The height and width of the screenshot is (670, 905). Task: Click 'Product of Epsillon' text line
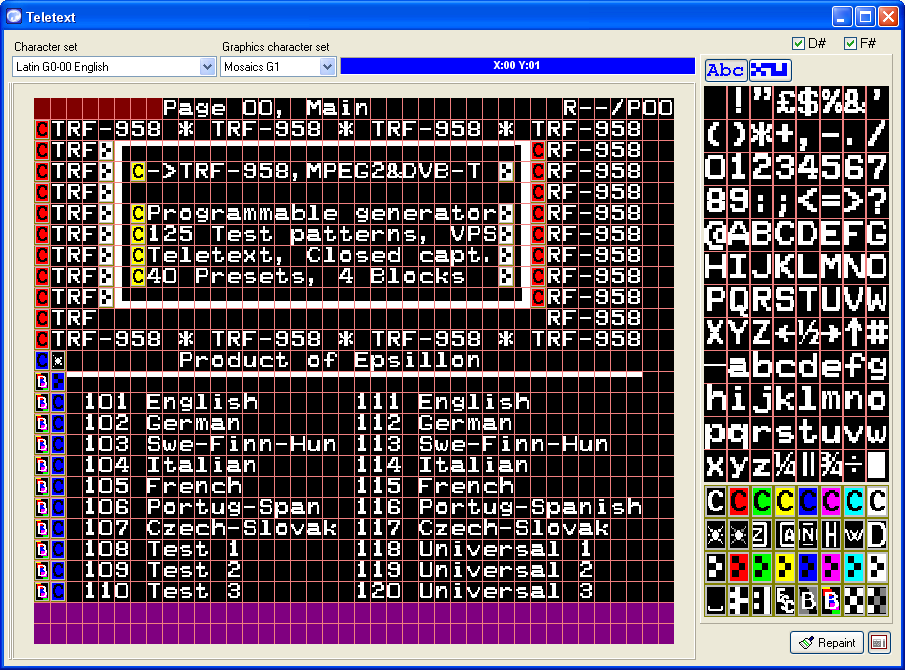pyautogui.click(x=330, y=360)
